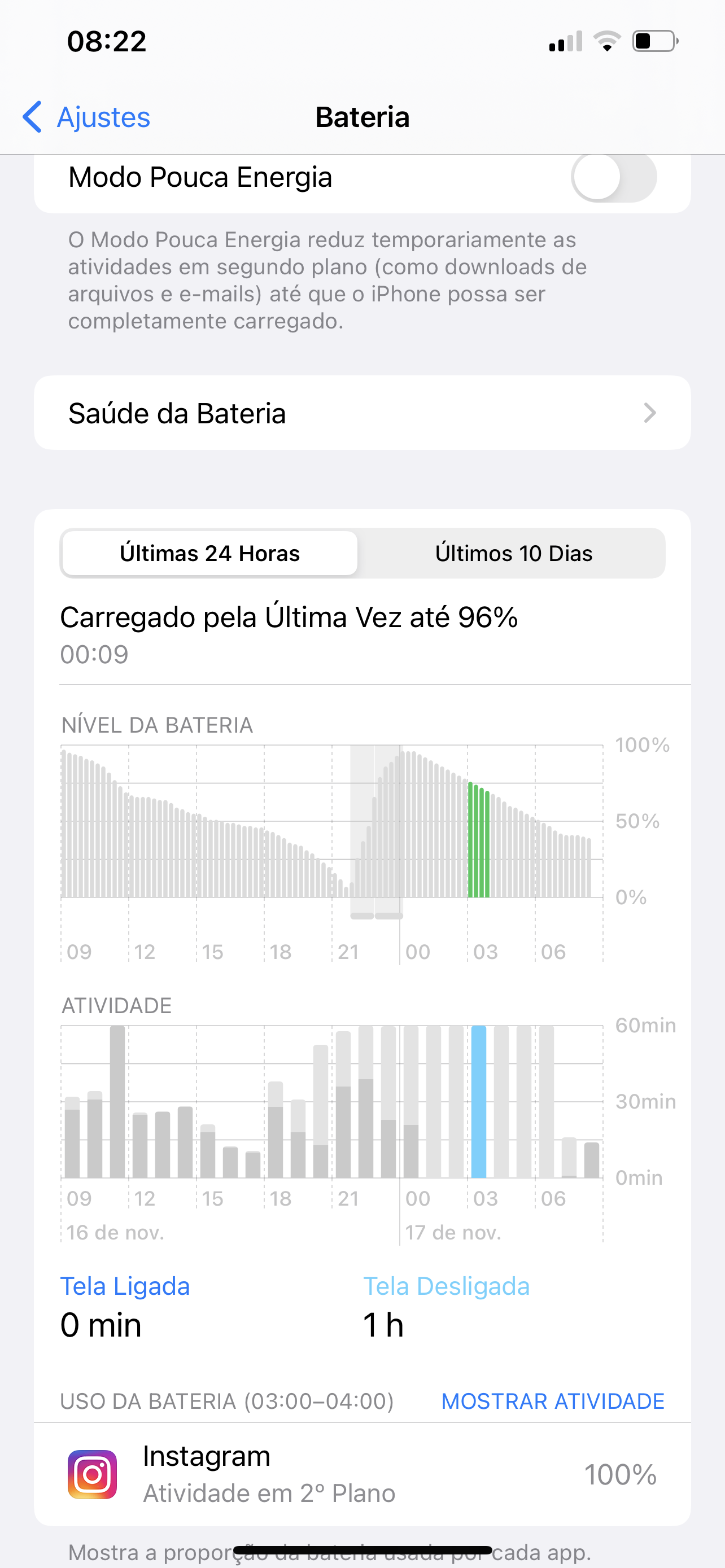725x1568 pixels.
Task: Open Saúde da Bateria chevron
Action: tap(649, 413)
